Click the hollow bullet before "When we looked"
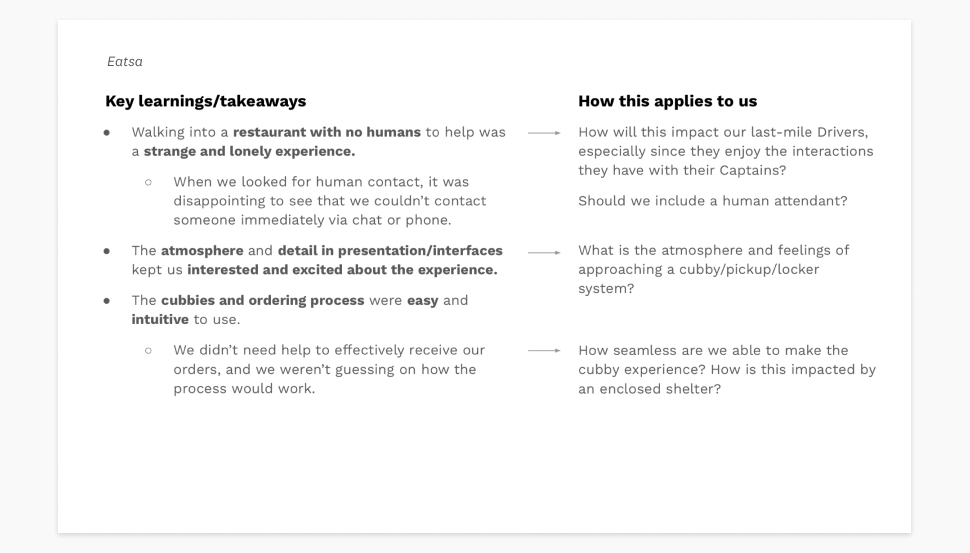 pos(148,183)
